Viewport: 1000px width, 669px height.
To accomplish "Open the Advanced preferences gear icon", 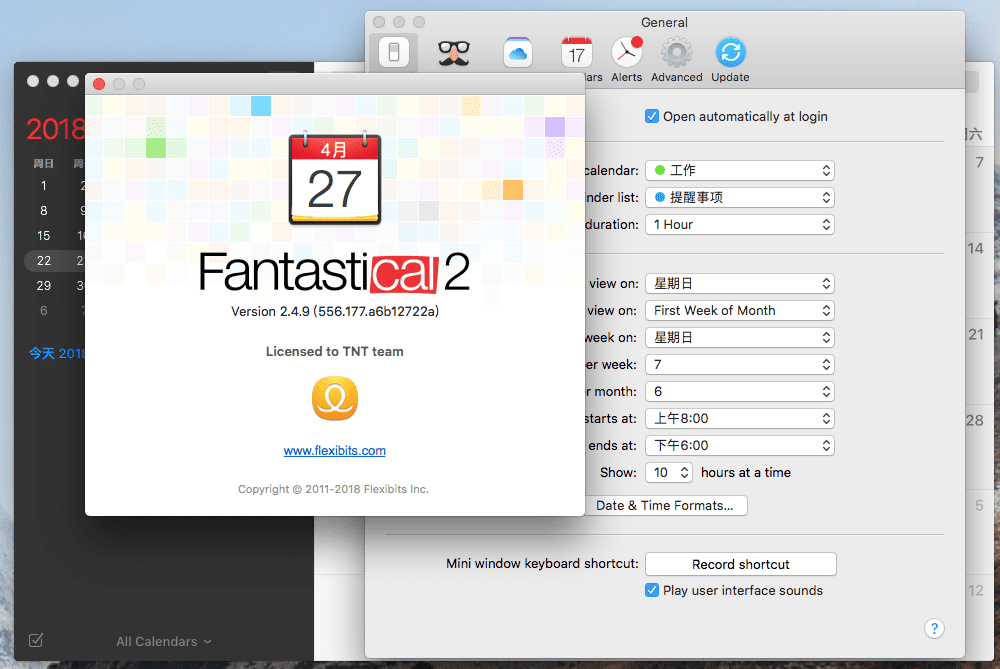I will (677, 52).
